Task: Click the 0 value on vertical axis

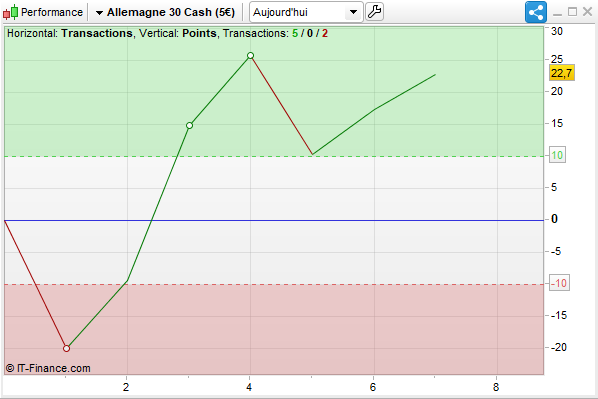Action: [555, 219]
